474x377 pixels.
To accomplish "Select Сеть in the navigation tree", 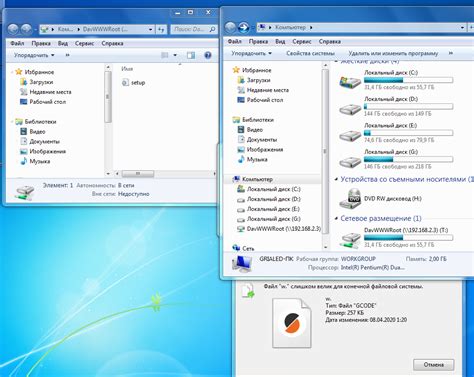I will pos(243,248).
